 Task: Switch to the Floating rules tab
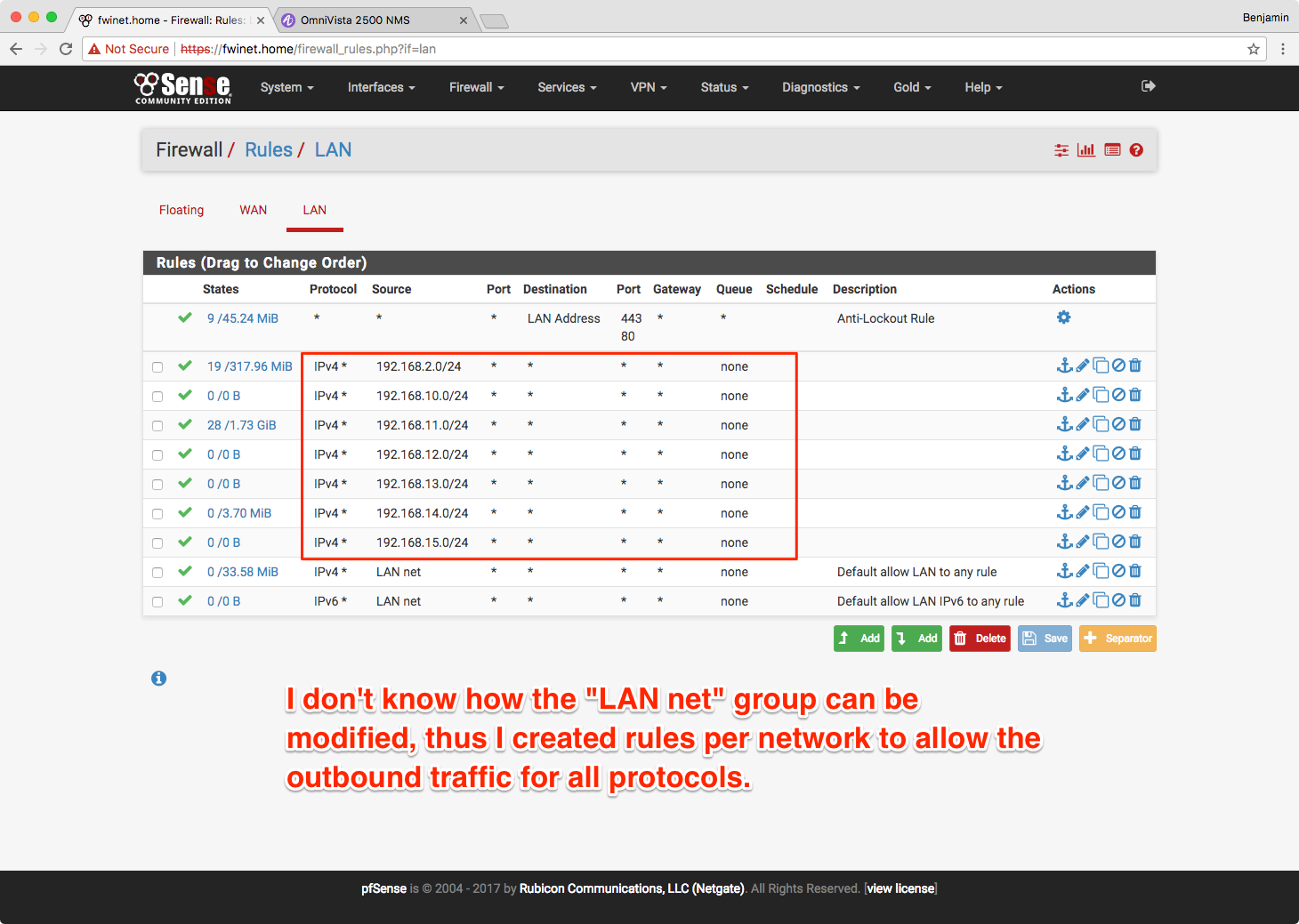[182, 210]
